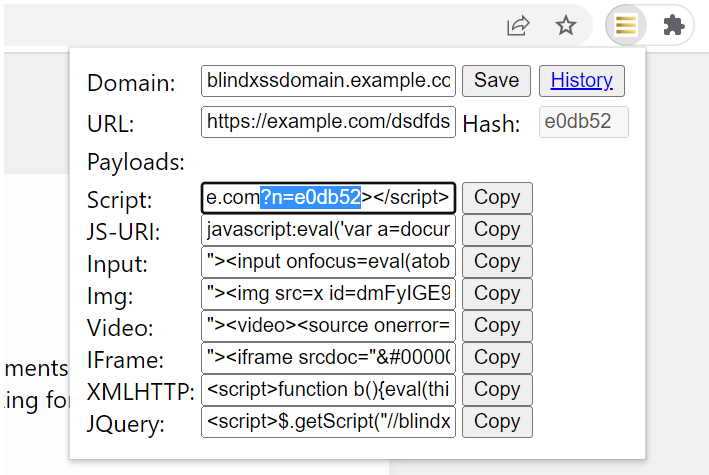Image resolution: width=709 pixels, height=475 pixels.
Task: Select the Input onfocus payload field
Action: click(328, 262)
